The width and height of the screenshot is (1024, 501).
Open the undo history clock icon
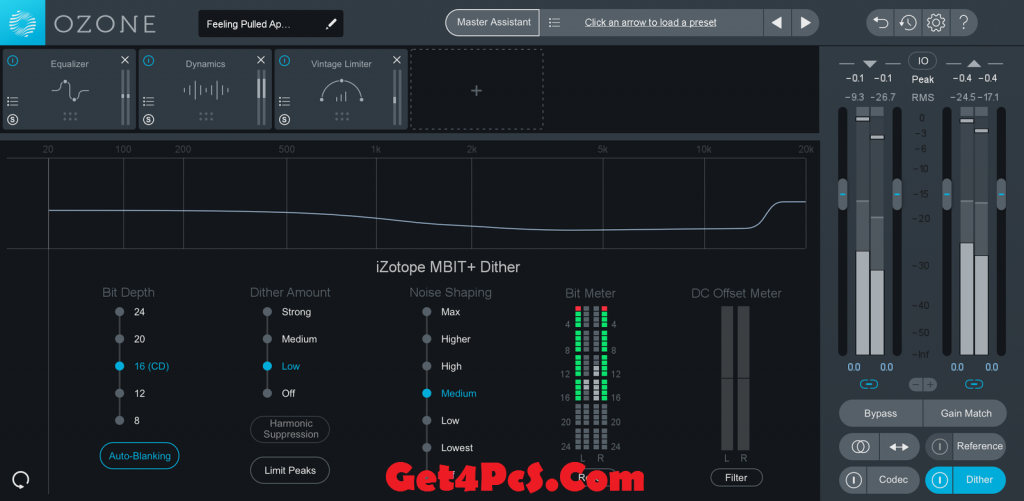pos(908,22)
